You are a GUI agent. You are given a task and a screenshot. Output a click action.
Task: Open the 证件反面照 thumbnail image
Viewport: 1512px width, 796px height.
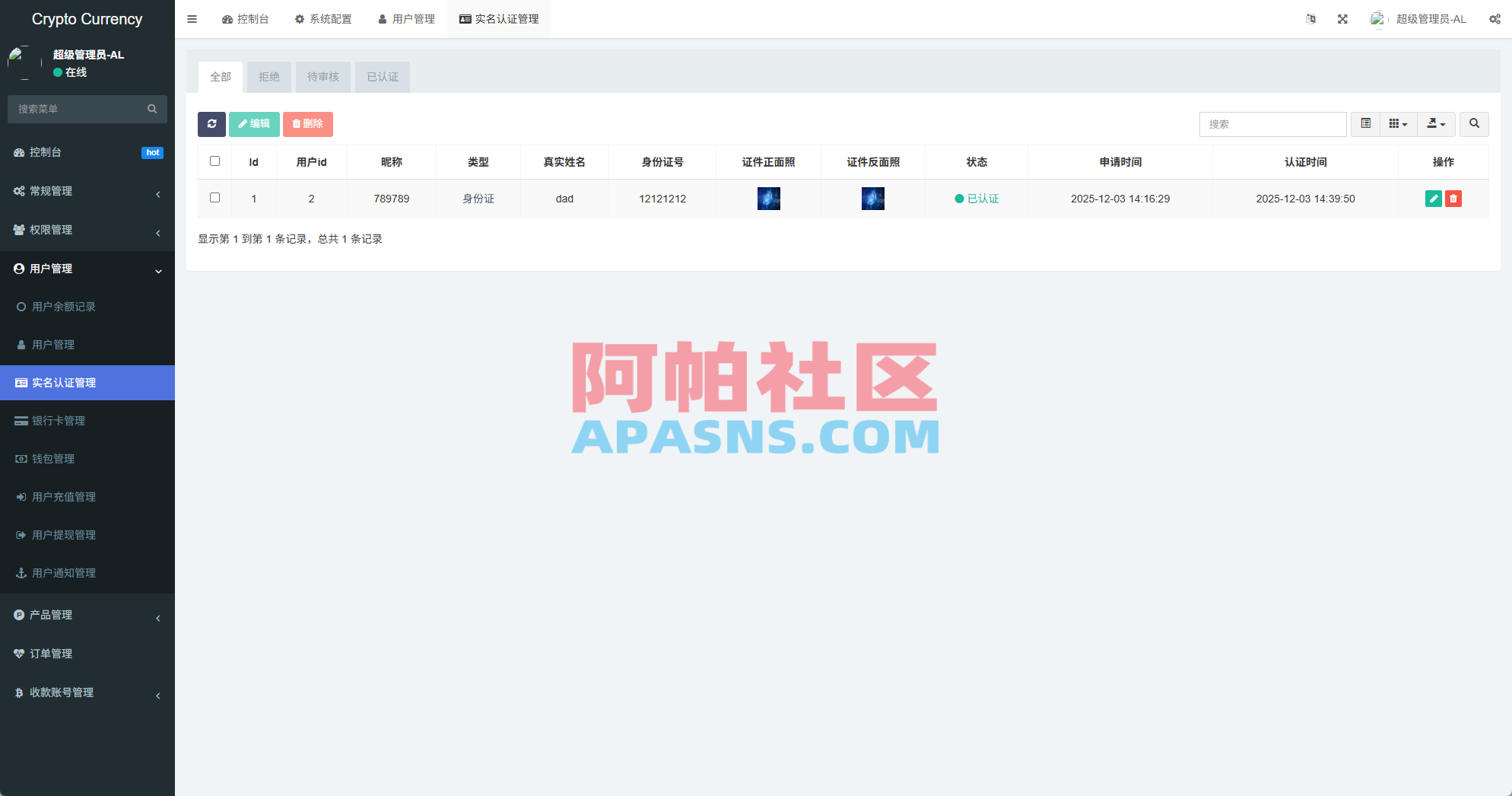873,199
